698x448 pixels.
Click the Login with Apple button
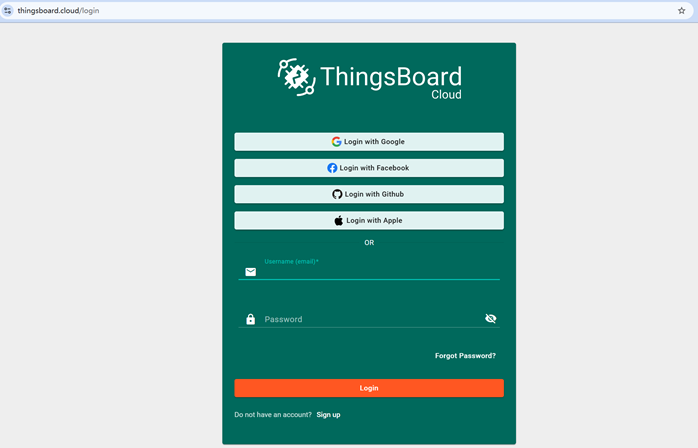(369, 220)
